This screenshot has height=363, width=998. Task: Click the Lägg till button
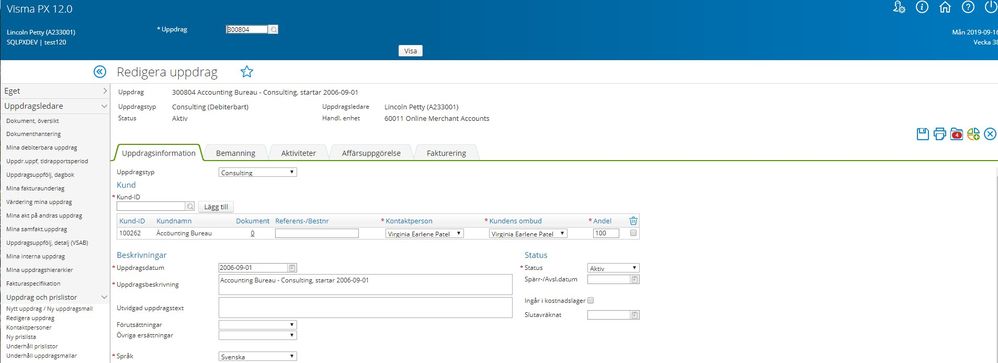point(217,206)
